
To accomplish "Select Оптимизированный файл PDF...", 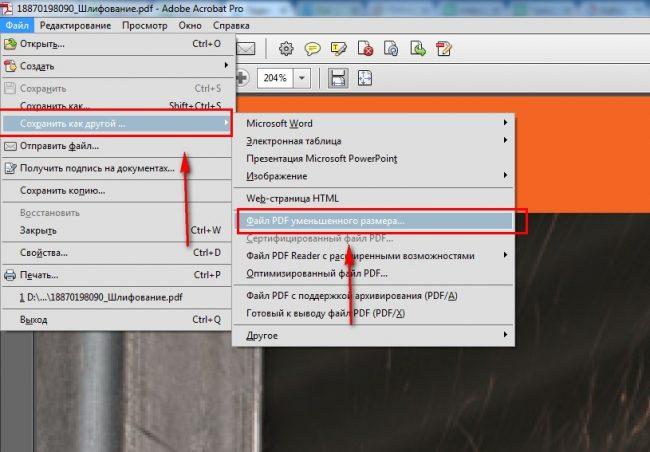I will (x=374, y=274).
